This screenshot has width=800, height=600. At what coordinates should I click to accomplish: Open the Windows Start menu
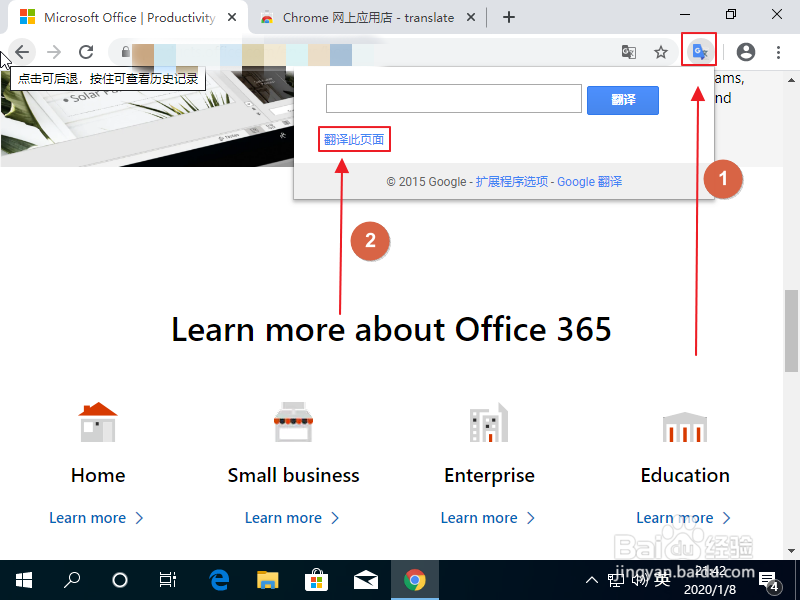23,580
